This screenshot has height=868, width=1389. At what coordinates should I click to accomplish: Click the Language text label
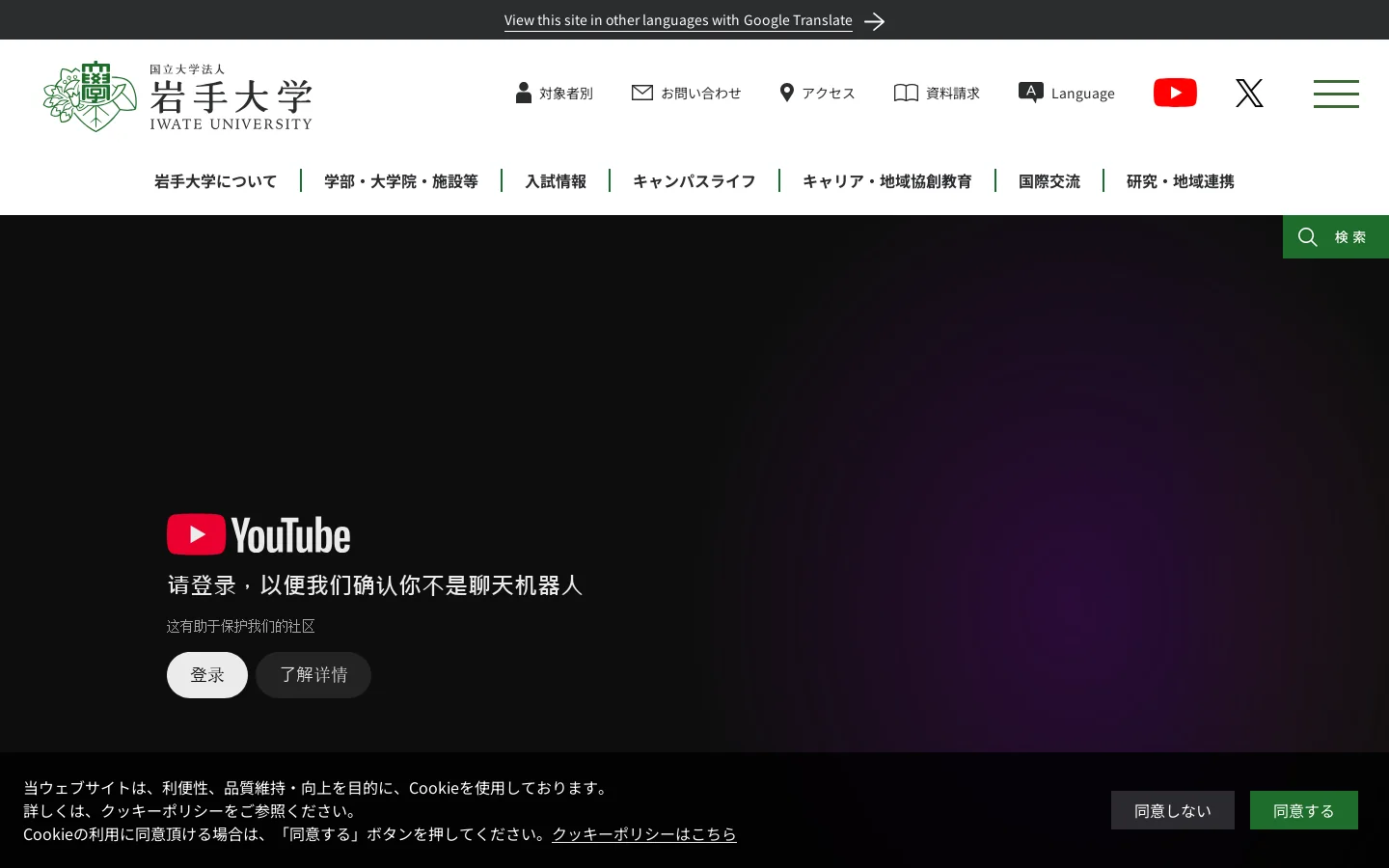click(x=1083, y=94)
